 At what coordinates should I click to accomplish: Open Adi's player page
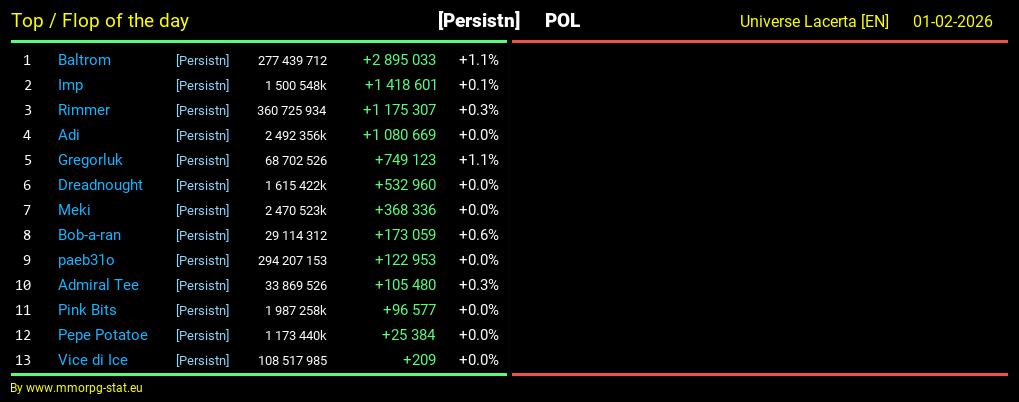coord(68,135)
